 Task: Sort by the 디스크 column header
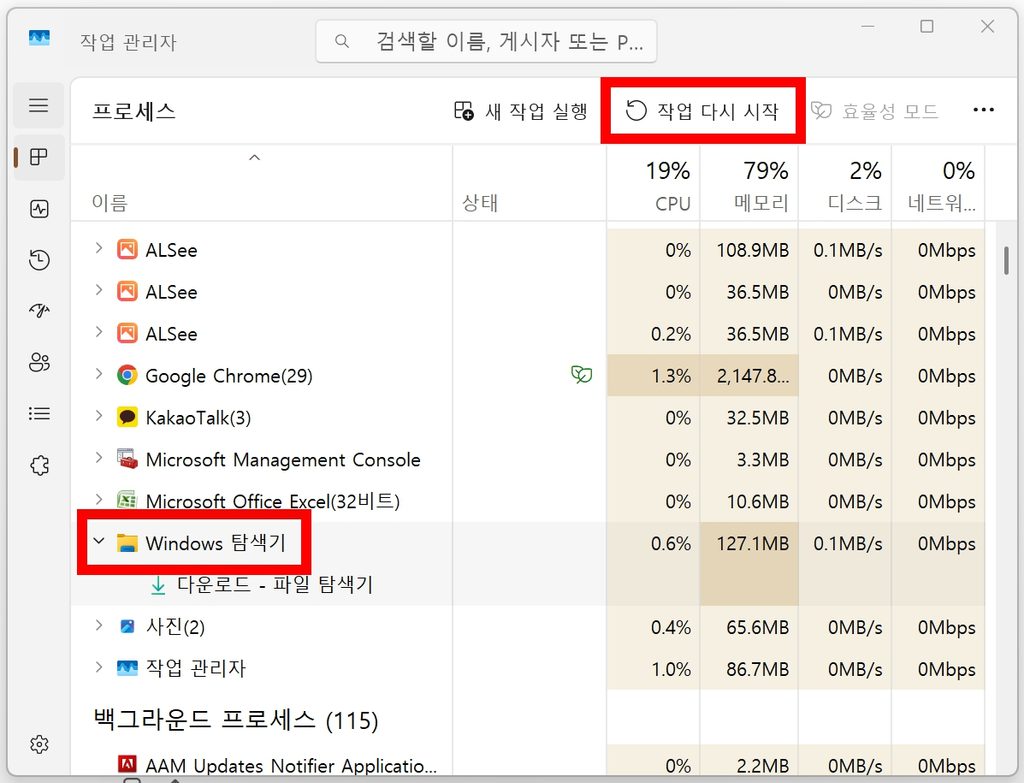click(845, 184)
